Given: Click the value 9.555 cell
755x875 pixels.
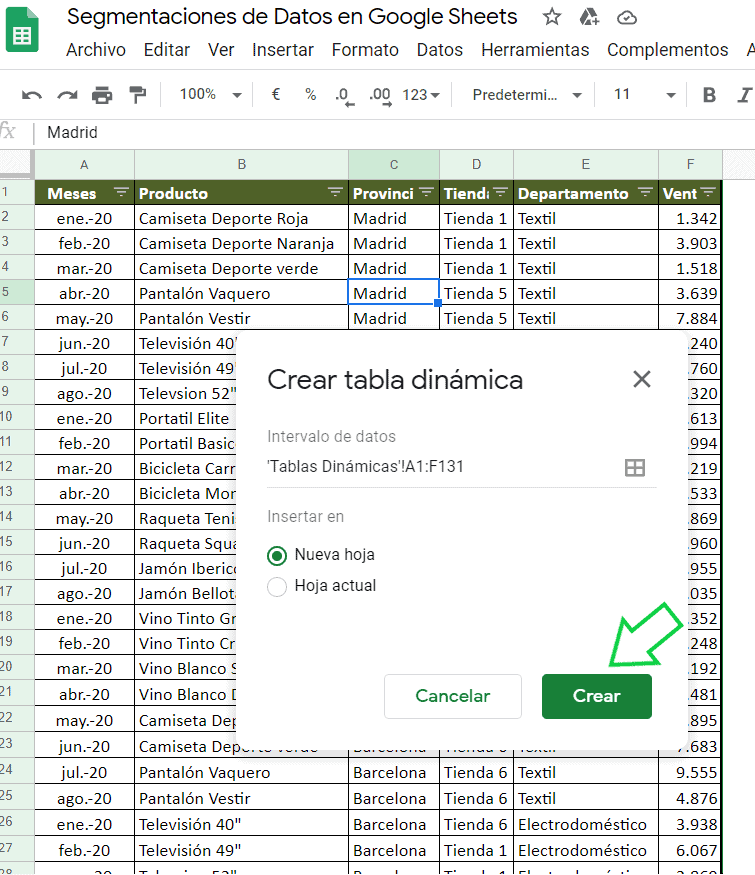Looking at the screenshot, I should tap(690, 772).
